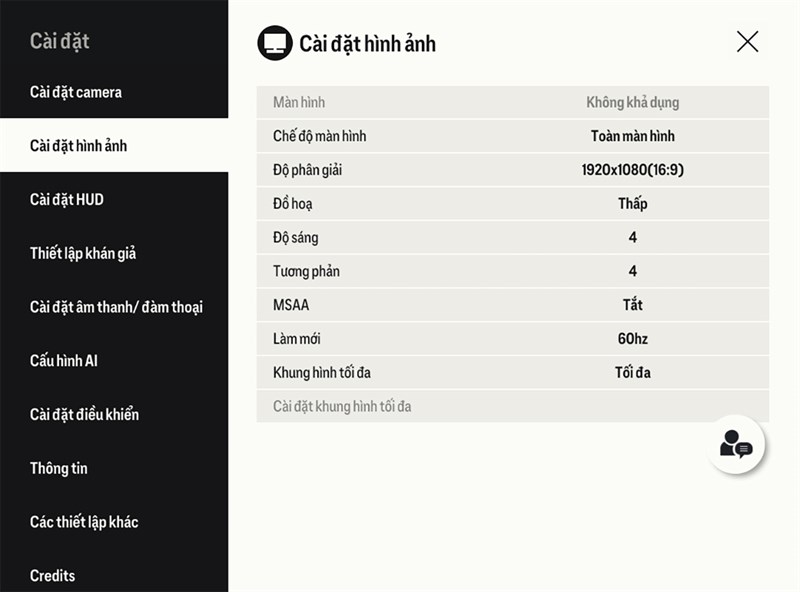Click the chat support avatar icon
The image size is (800, 592).
(x=736, y=445)
